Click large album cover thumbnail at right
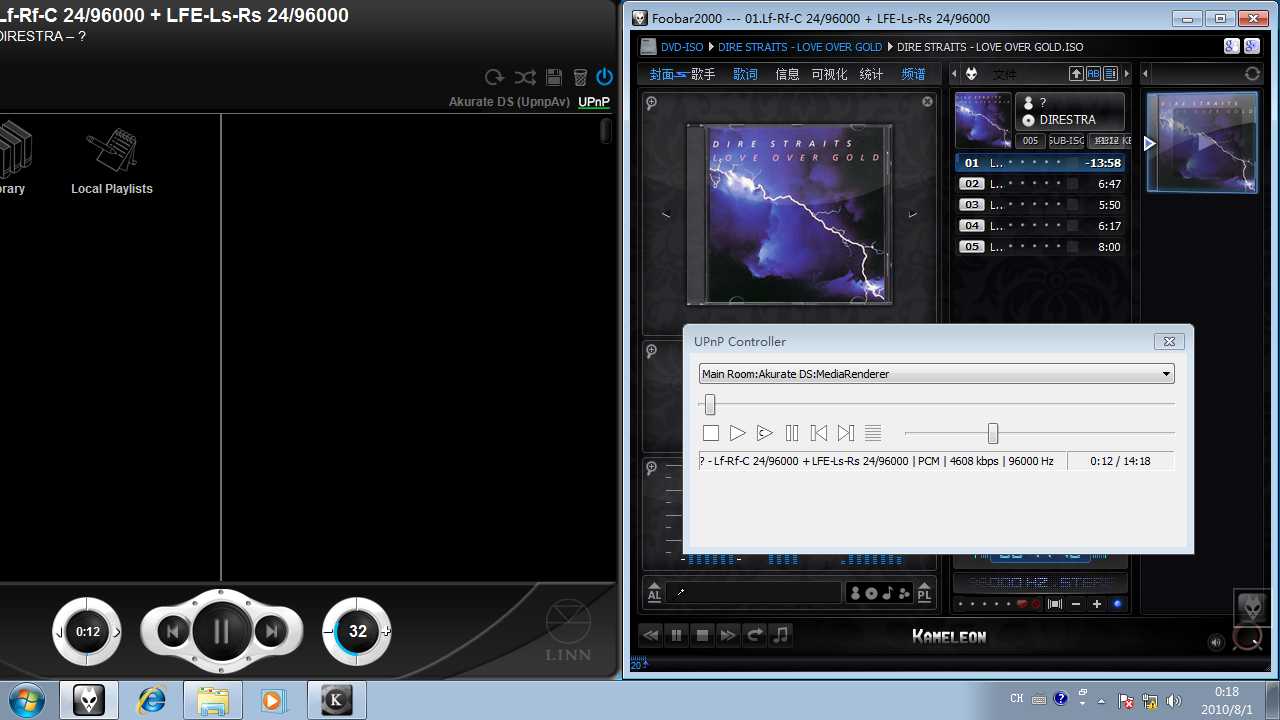 tap(1202, 142)
